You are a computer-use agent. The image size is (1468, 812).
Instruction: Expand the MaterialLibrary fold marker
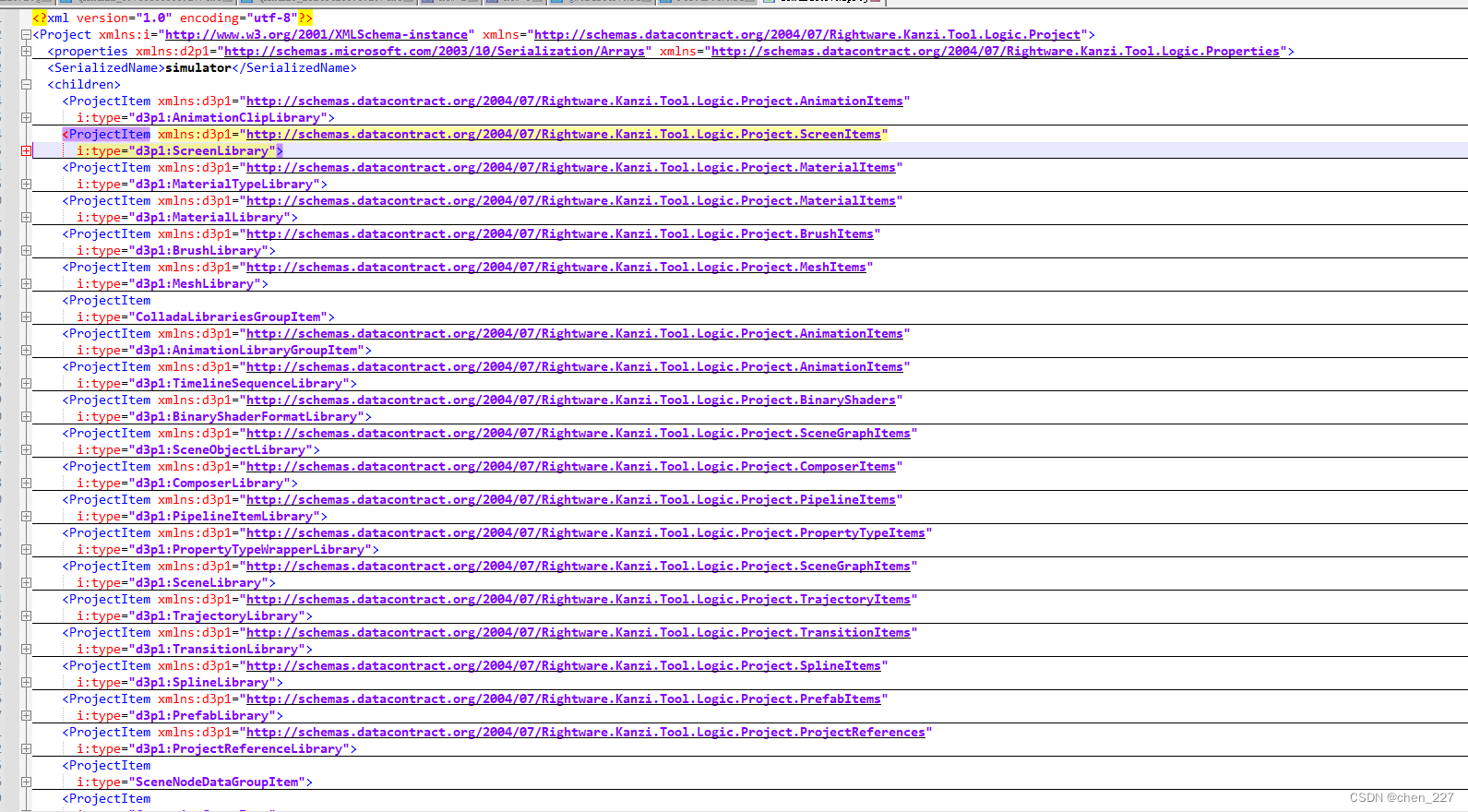26,218
